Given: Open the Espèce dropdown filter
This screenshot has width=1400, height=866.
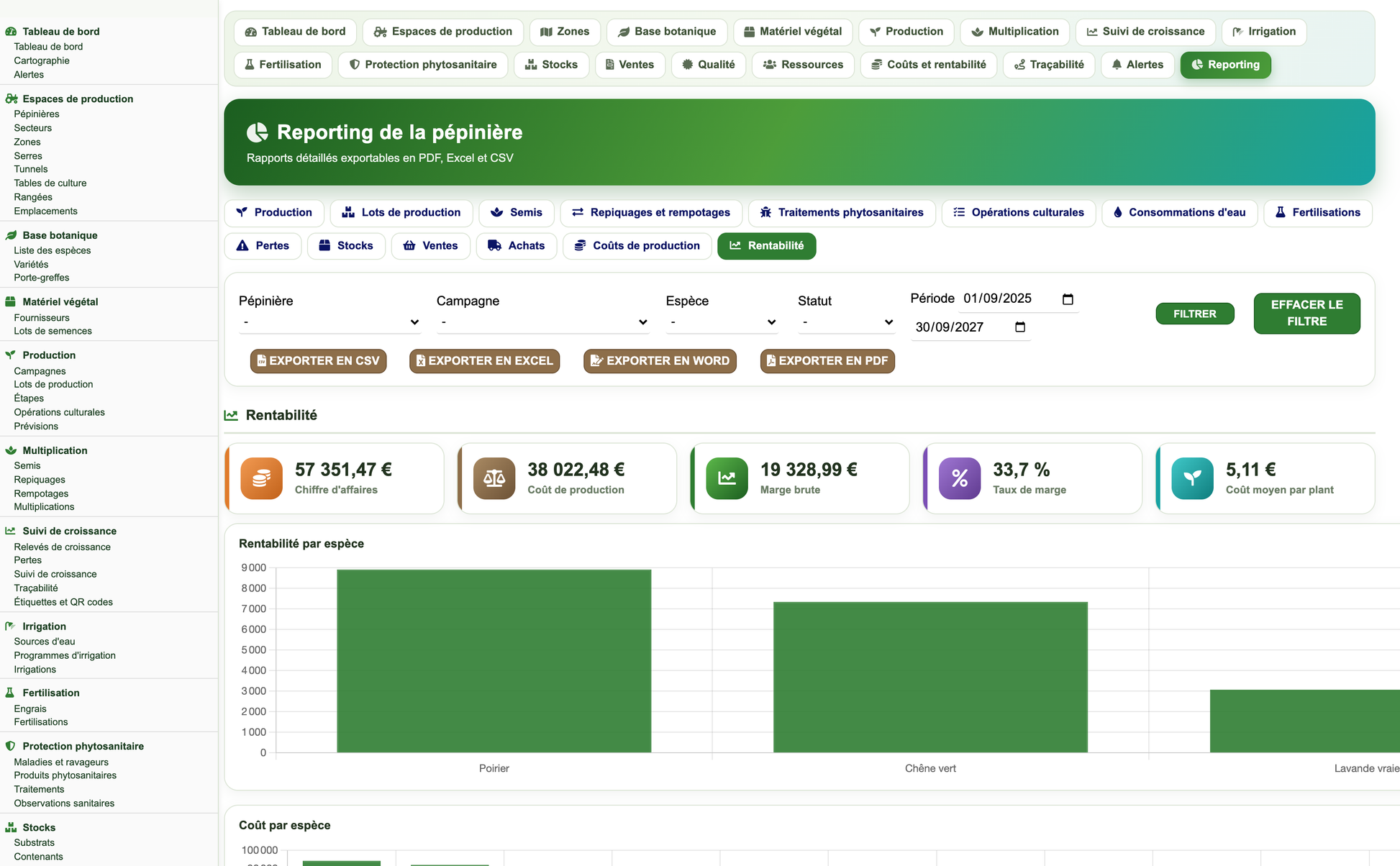Looking at the screenshot, I should coord(722,322).
